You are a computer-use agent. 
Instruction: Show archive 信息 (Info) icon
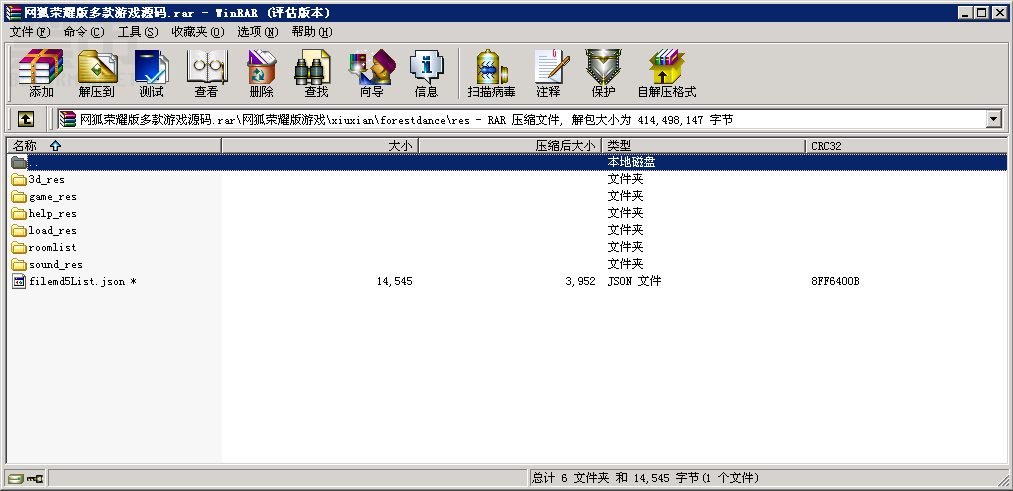click(x=426, y=67)
